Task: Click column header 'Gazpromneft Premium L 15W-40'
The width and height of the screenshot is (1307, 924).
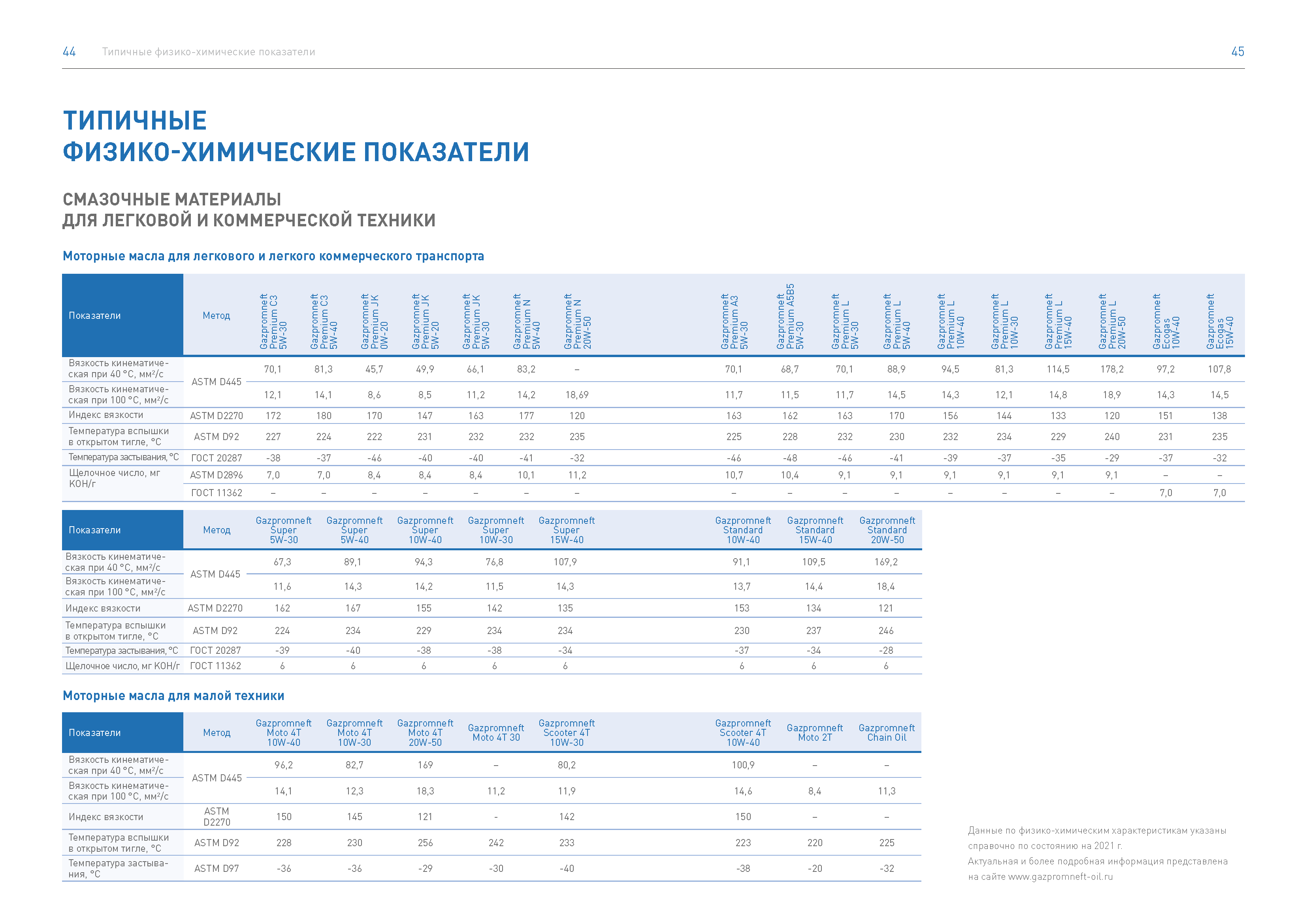Action: [x=1058, y=321]
